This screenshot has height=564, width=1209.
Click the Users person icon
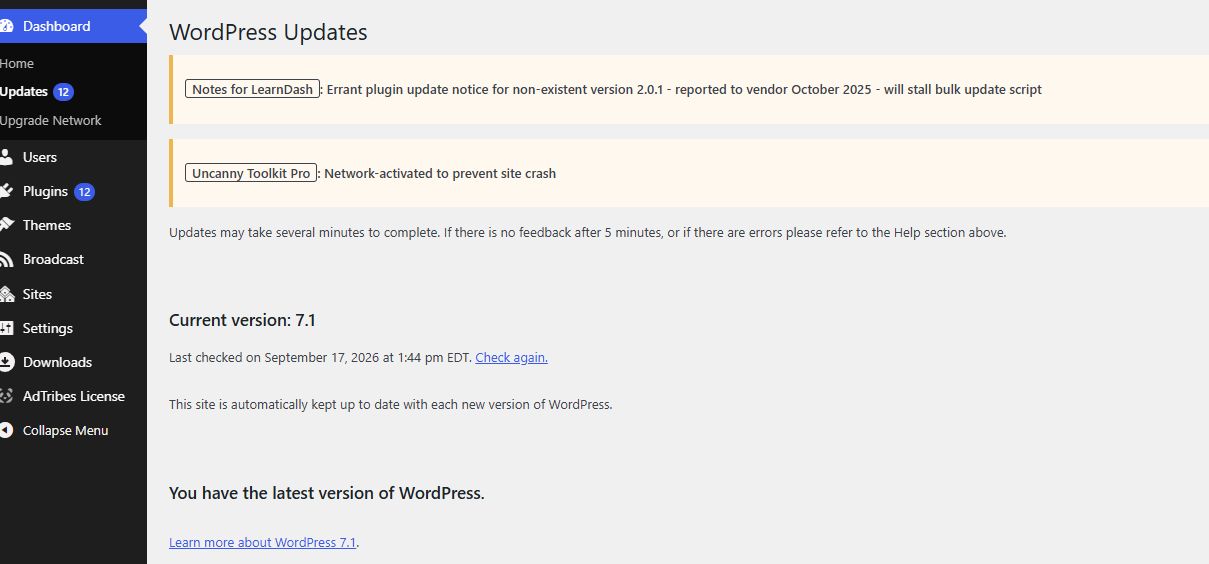pyautogui.click(x=6, y=157)
